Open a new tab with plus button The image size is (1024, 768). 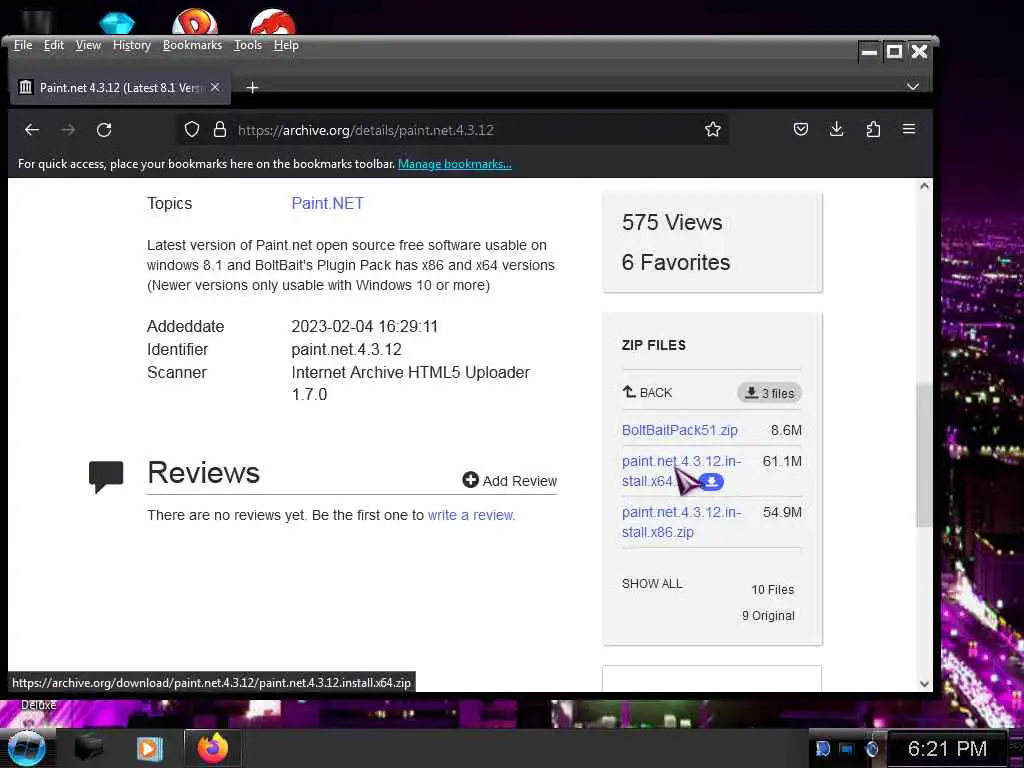coord(252,88)
